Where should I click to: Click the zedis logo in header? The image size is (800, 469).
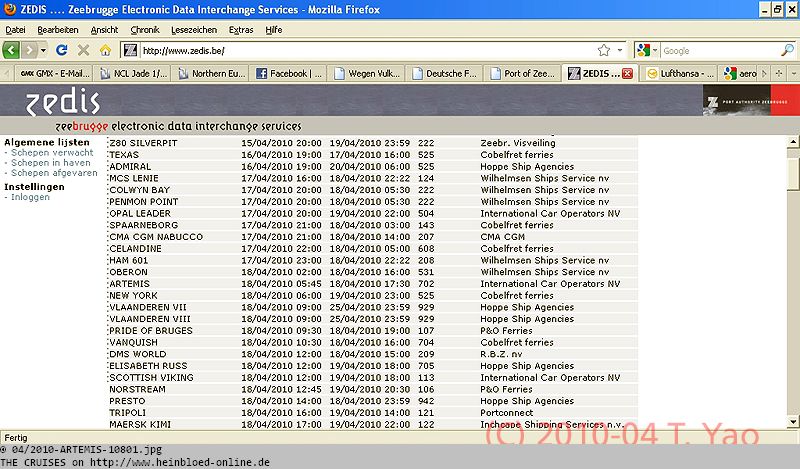[62, 101]
